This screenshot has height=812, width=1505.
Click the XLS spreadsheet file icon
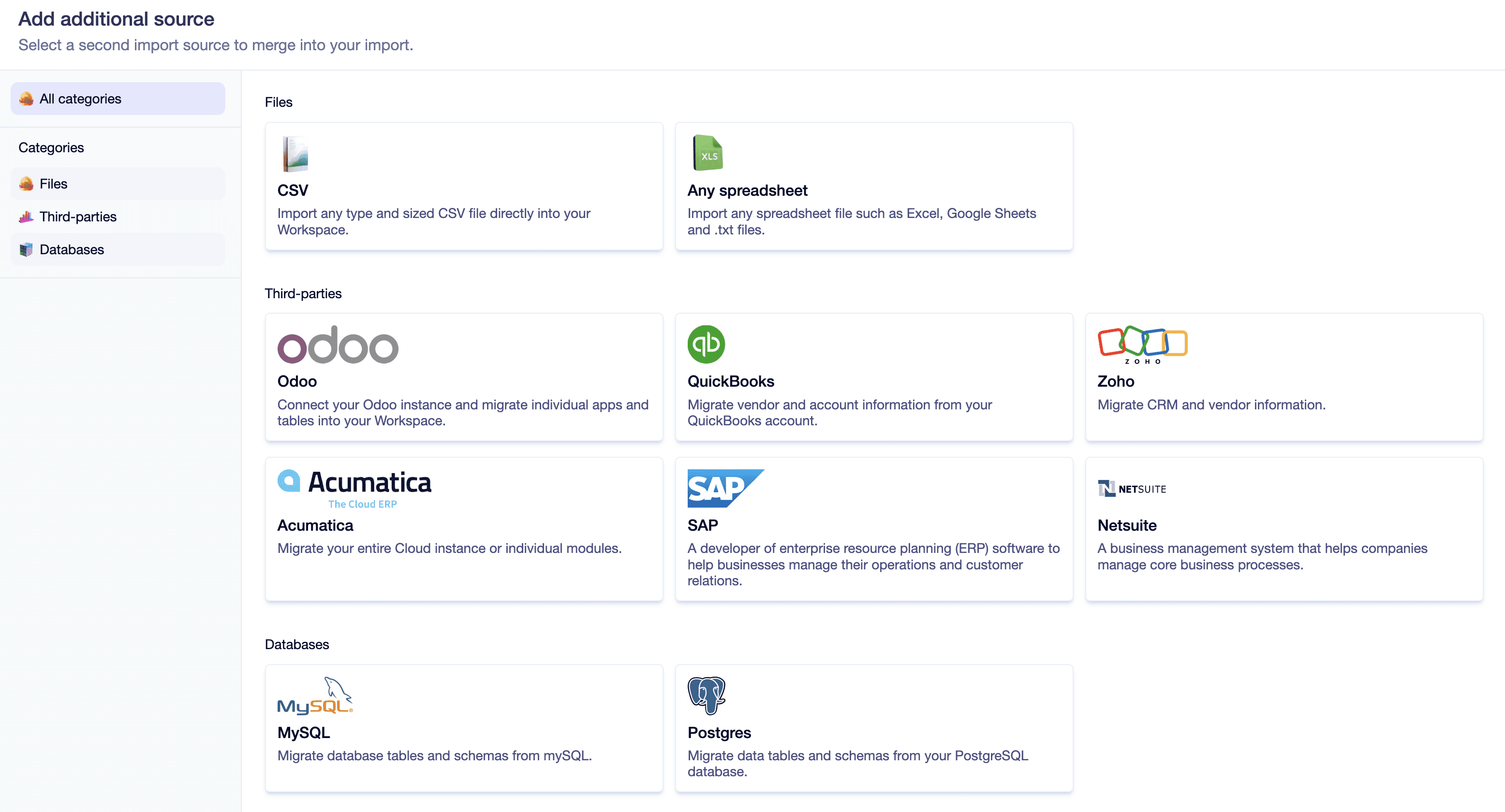707,153
